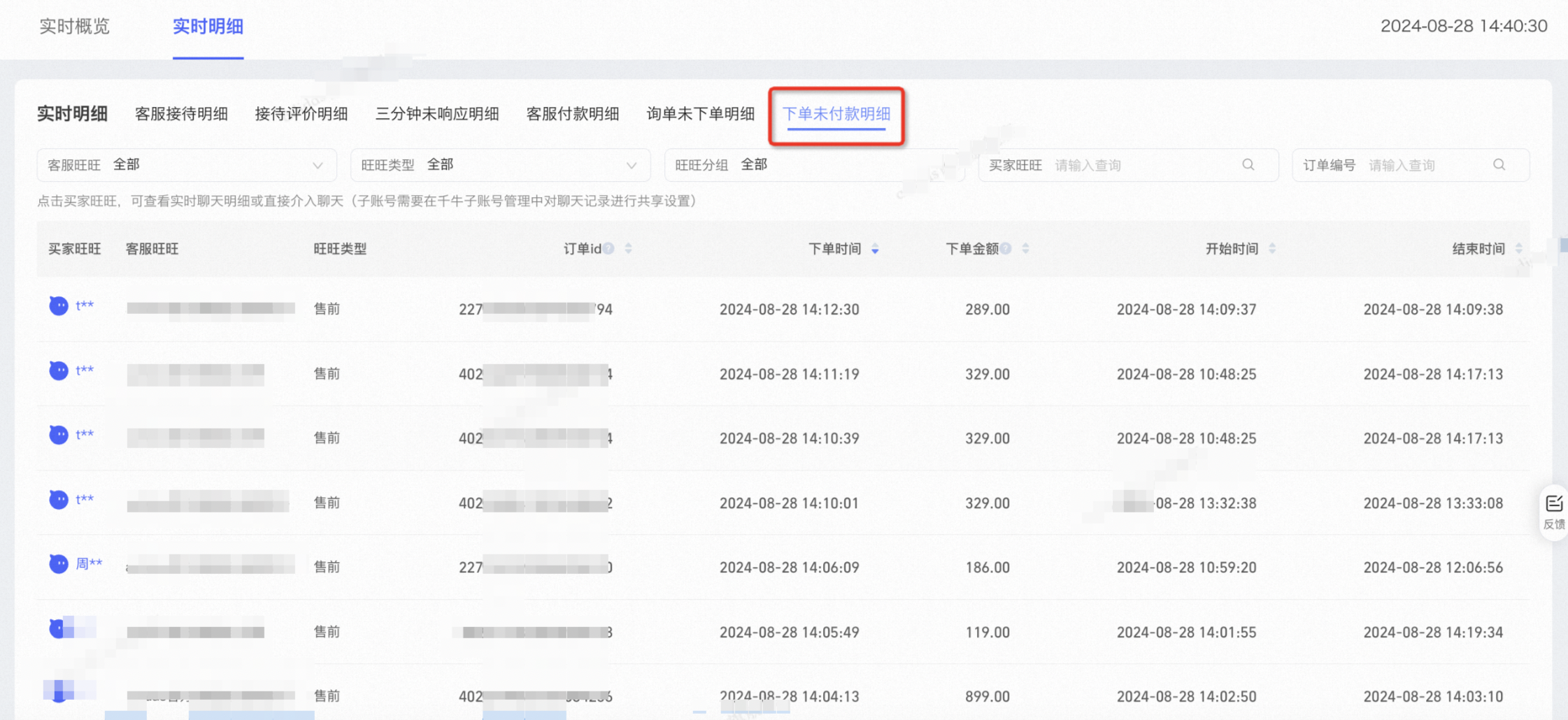Image resolution: width=1568 pixels, height=720 pixels.
Task: Open 客服接待明细 sub-tab
Action: pyautogui.click(x=181, y=114)
